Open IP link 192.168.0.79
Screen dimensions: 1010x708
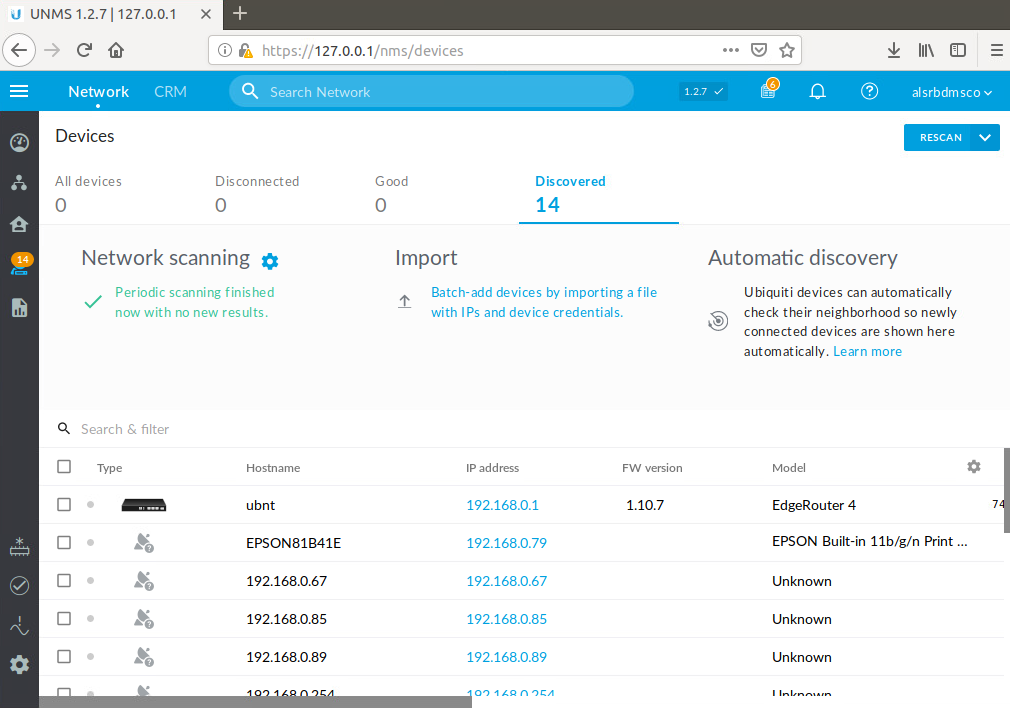tap(506, 543)
